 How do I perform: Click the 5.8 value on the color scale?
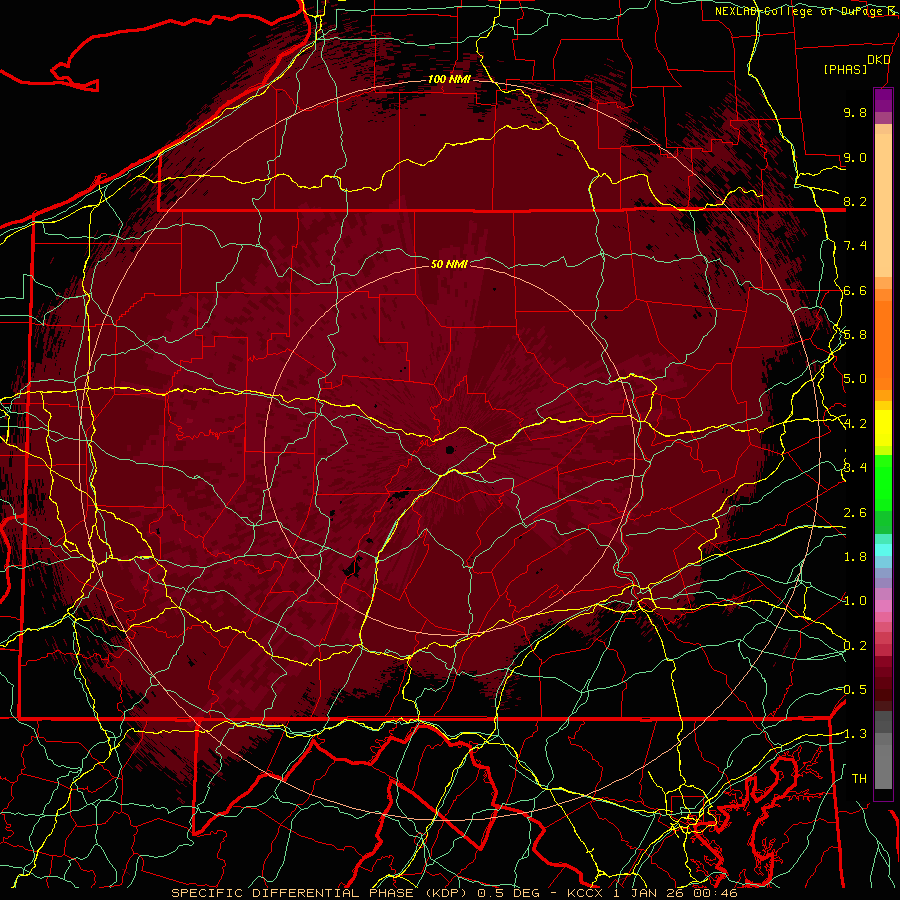point(855,335)
